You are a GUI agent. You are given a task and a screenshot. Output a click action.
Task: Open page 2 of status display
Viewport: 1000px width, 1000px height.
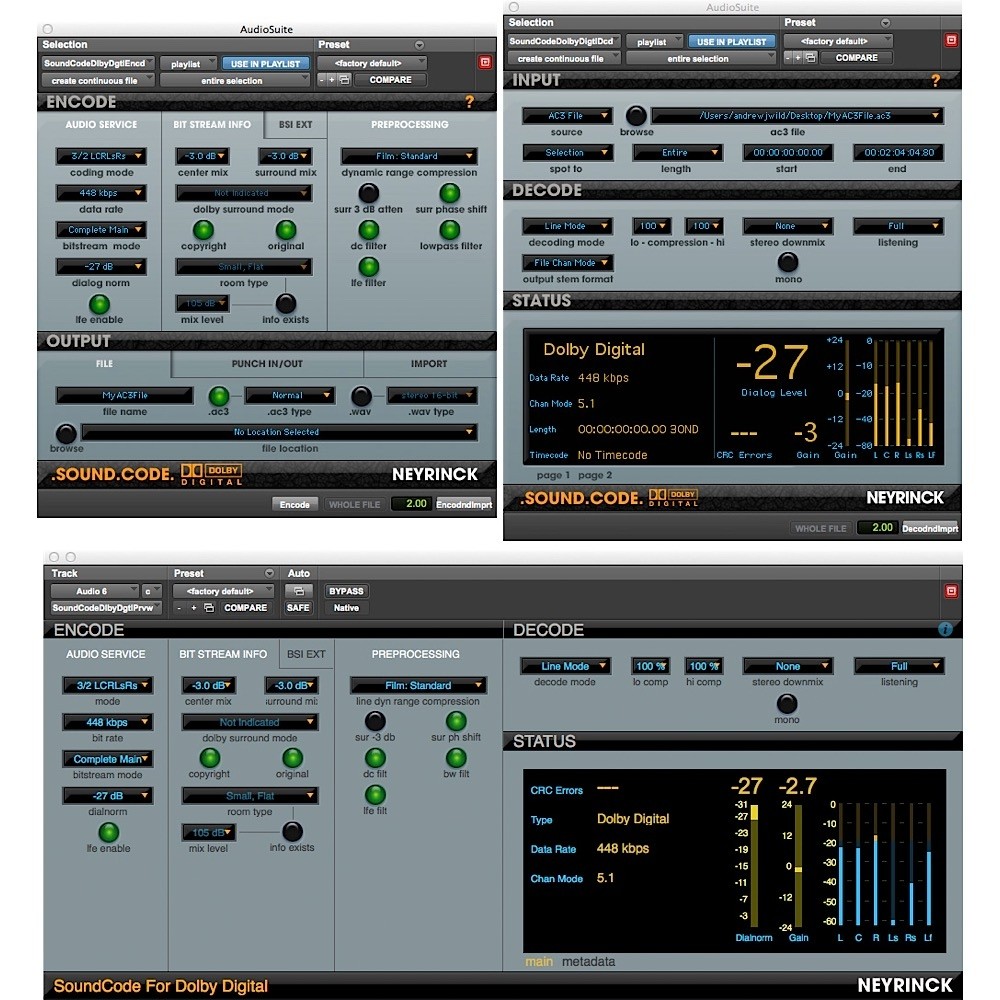pos(595,474)
